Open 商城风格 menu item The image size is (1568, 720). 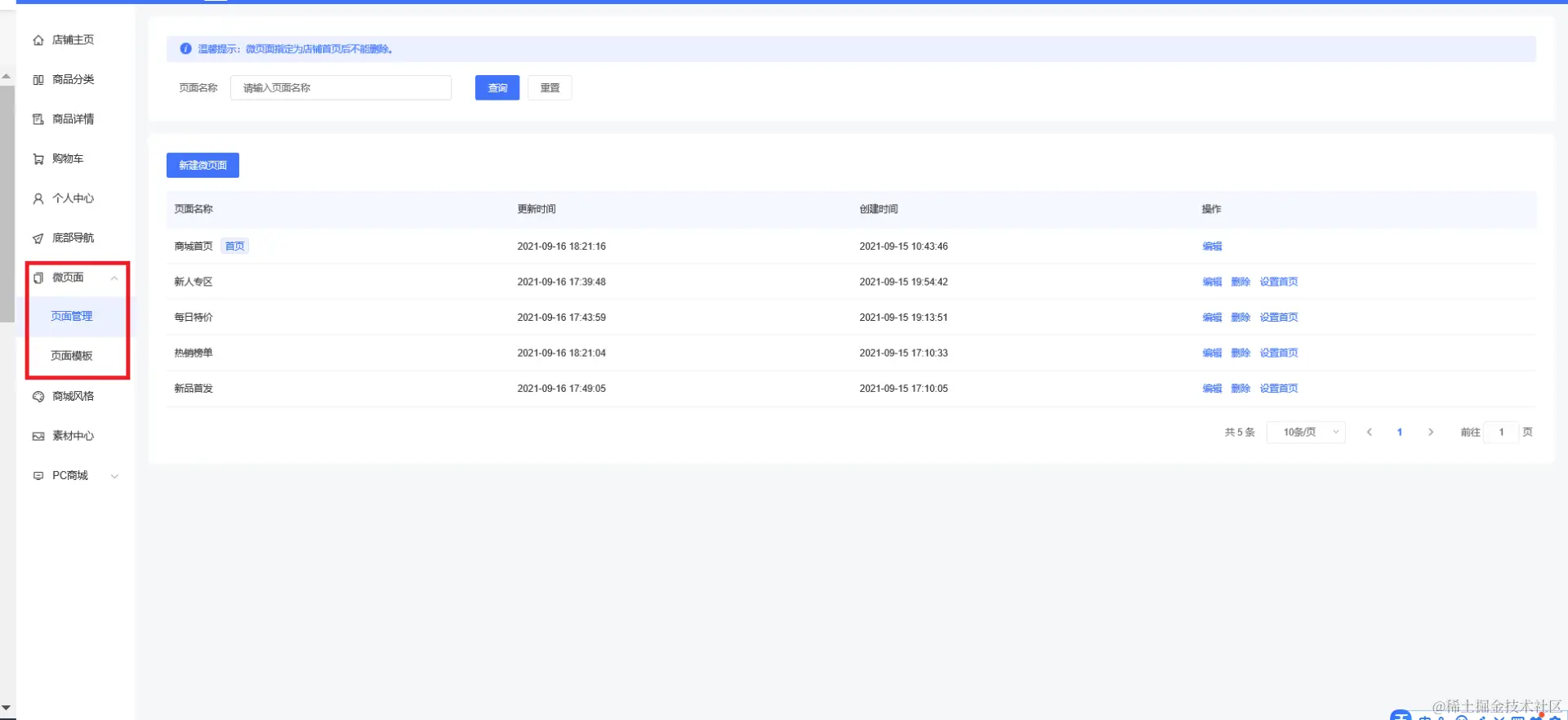pyautogui.click(x=73, y=396)
